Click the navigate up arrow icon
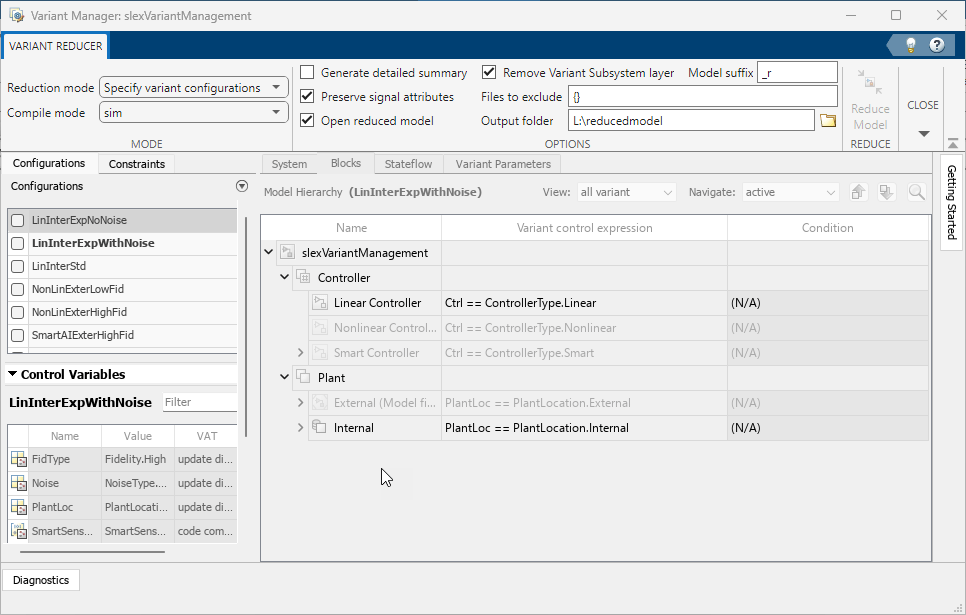 point(858,192)
